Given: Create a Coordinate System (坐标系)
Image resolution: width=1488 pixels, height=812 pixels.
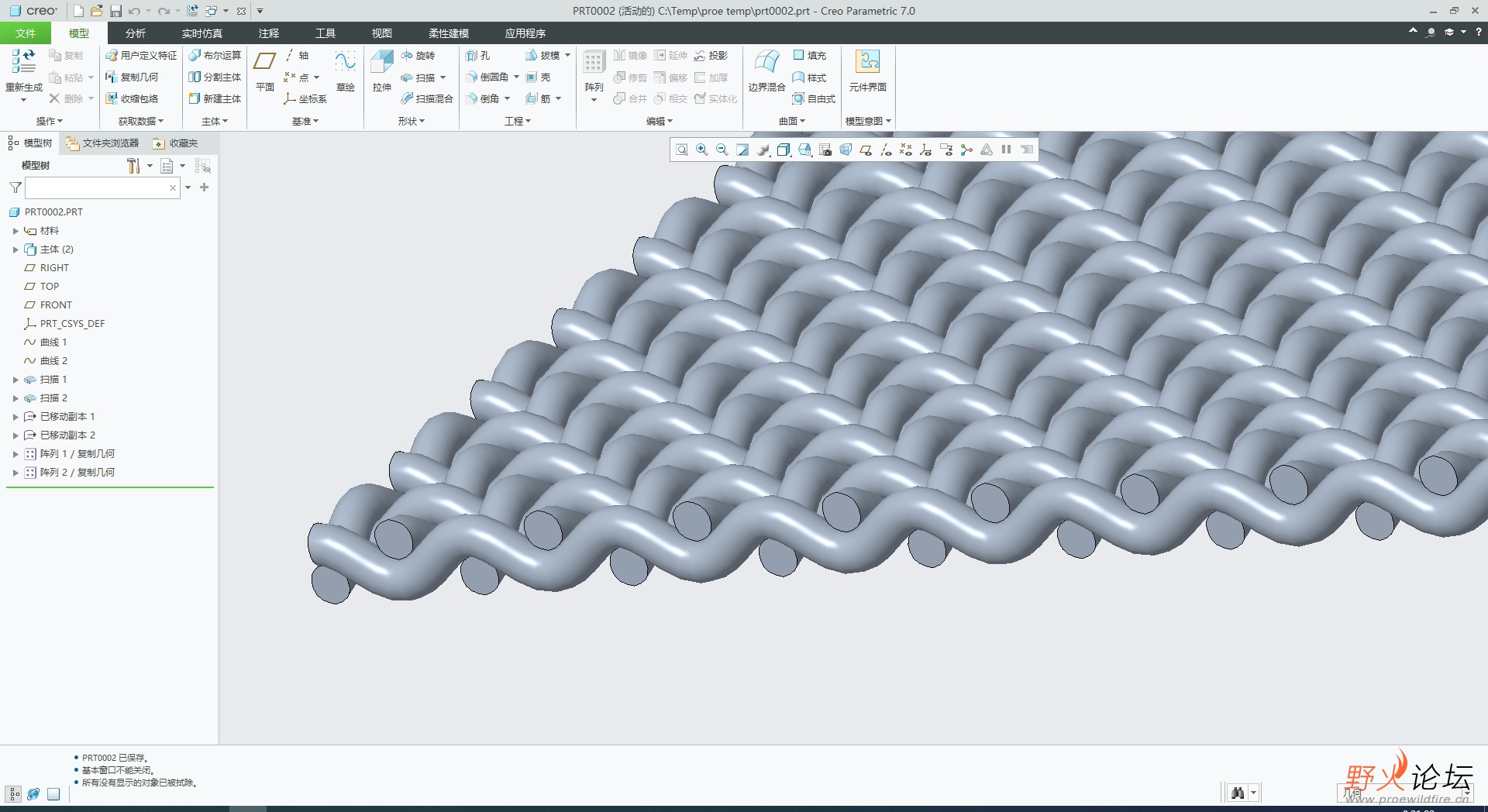Looking at the screenshot, I should (x=305, y=99).
